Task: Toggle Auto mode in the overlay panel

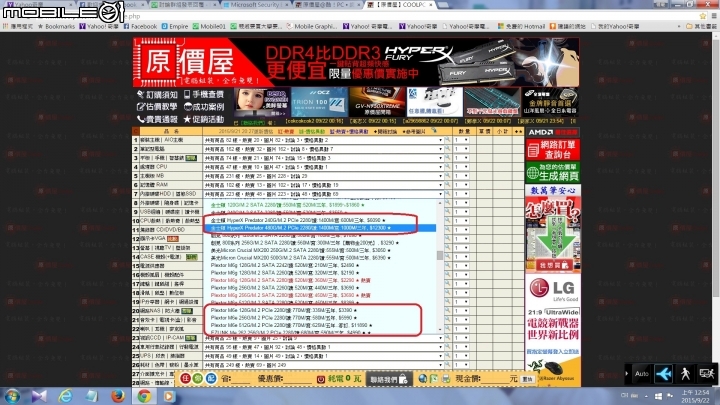Action: pos(641,374)
